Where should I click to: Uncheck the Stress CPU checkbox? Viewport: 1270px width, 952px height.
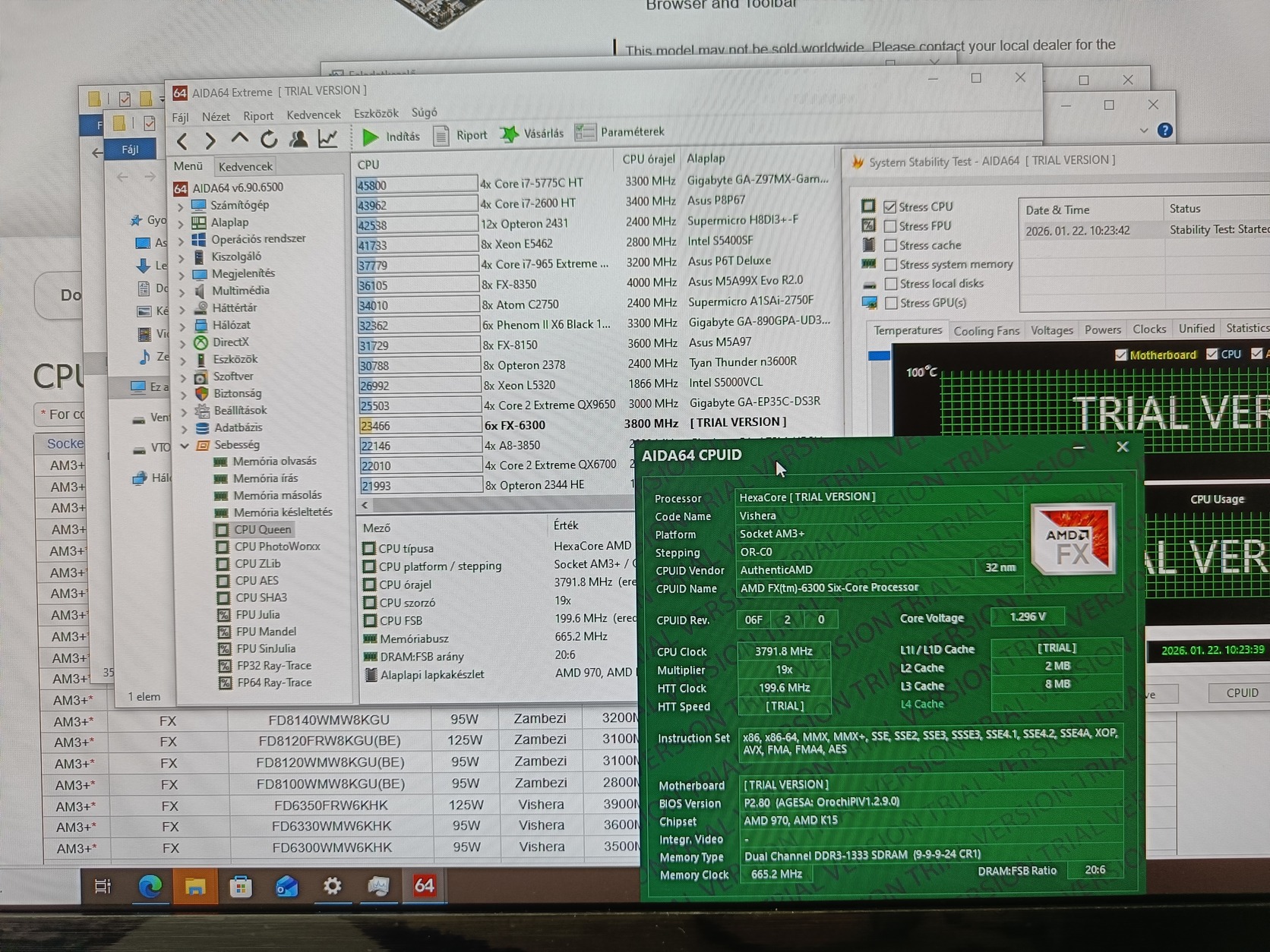pos(889,207)
